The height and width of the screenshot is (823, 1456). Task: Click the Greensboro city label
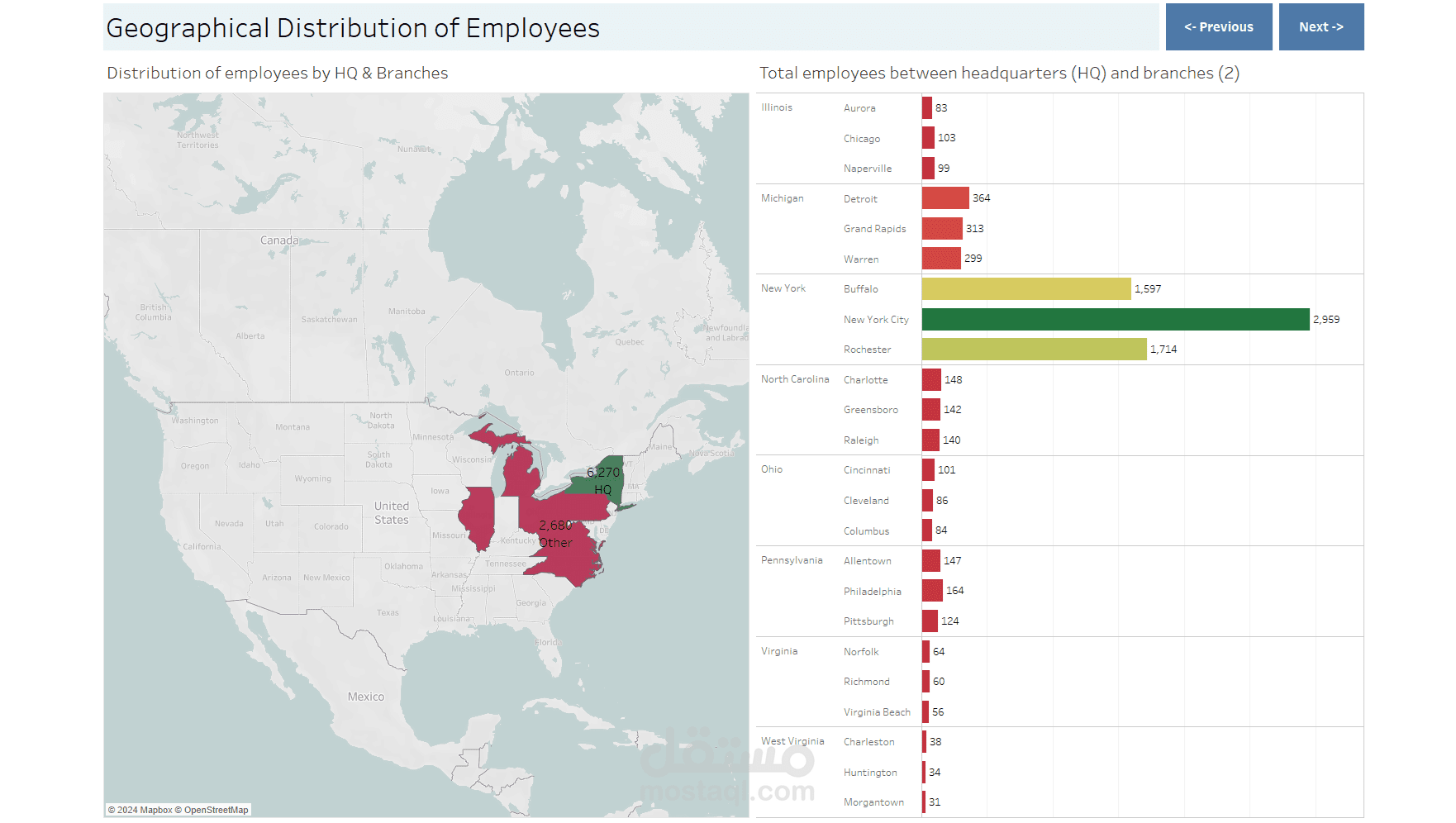[x=871, y=410]
